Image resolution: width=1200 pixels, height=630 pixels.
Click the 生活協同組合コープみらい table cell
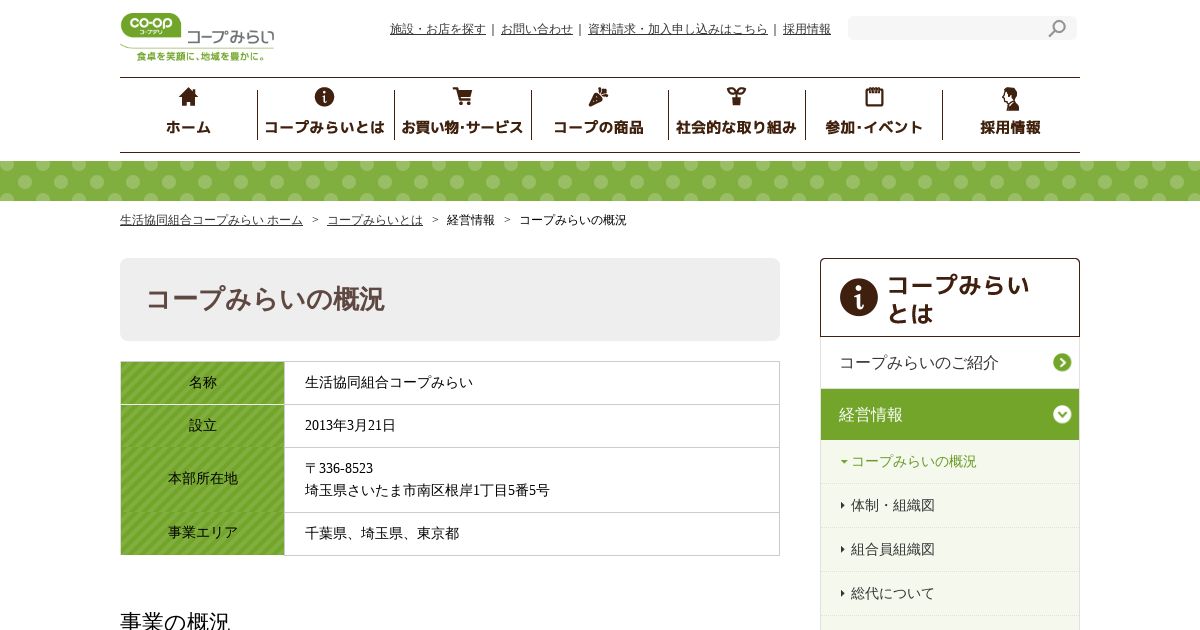pos(532,383)
